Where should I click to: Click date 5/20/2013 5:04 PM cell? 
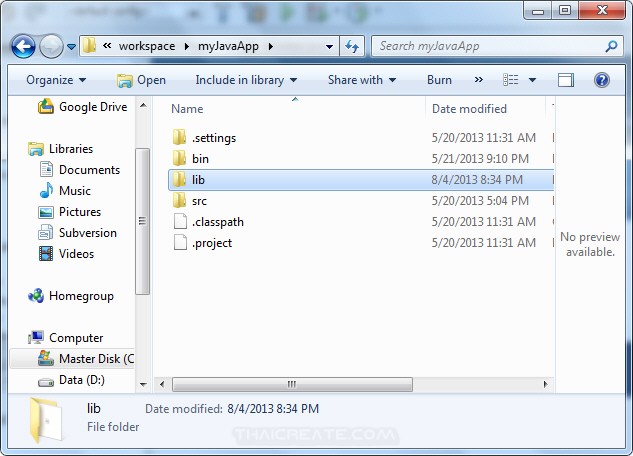click(480, 201)
